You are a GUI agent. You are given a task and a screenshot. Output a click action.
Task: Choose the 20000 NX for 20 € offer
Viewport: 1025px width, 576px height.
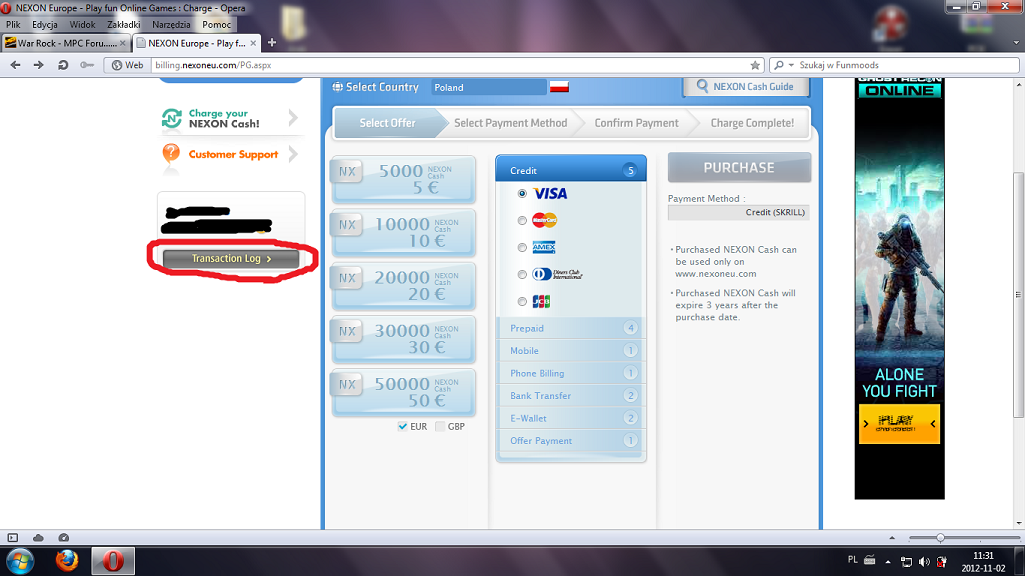(x=403, y=286)
